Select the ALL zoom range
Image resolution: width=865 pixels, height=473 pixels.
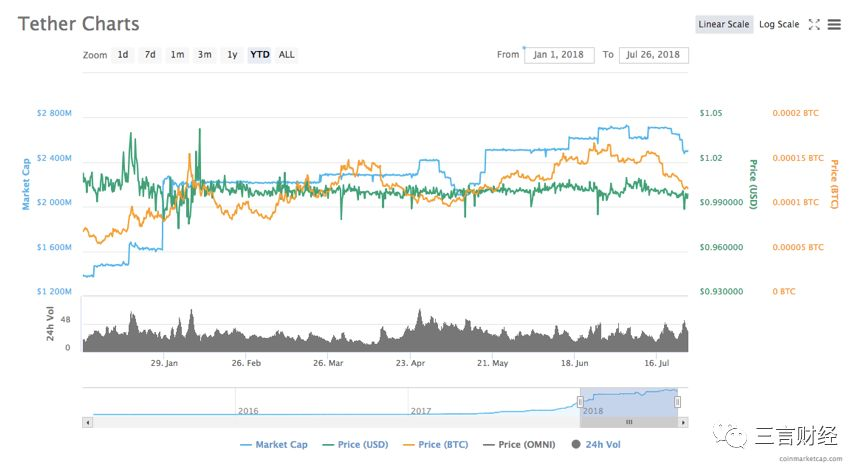click(286, 55)
